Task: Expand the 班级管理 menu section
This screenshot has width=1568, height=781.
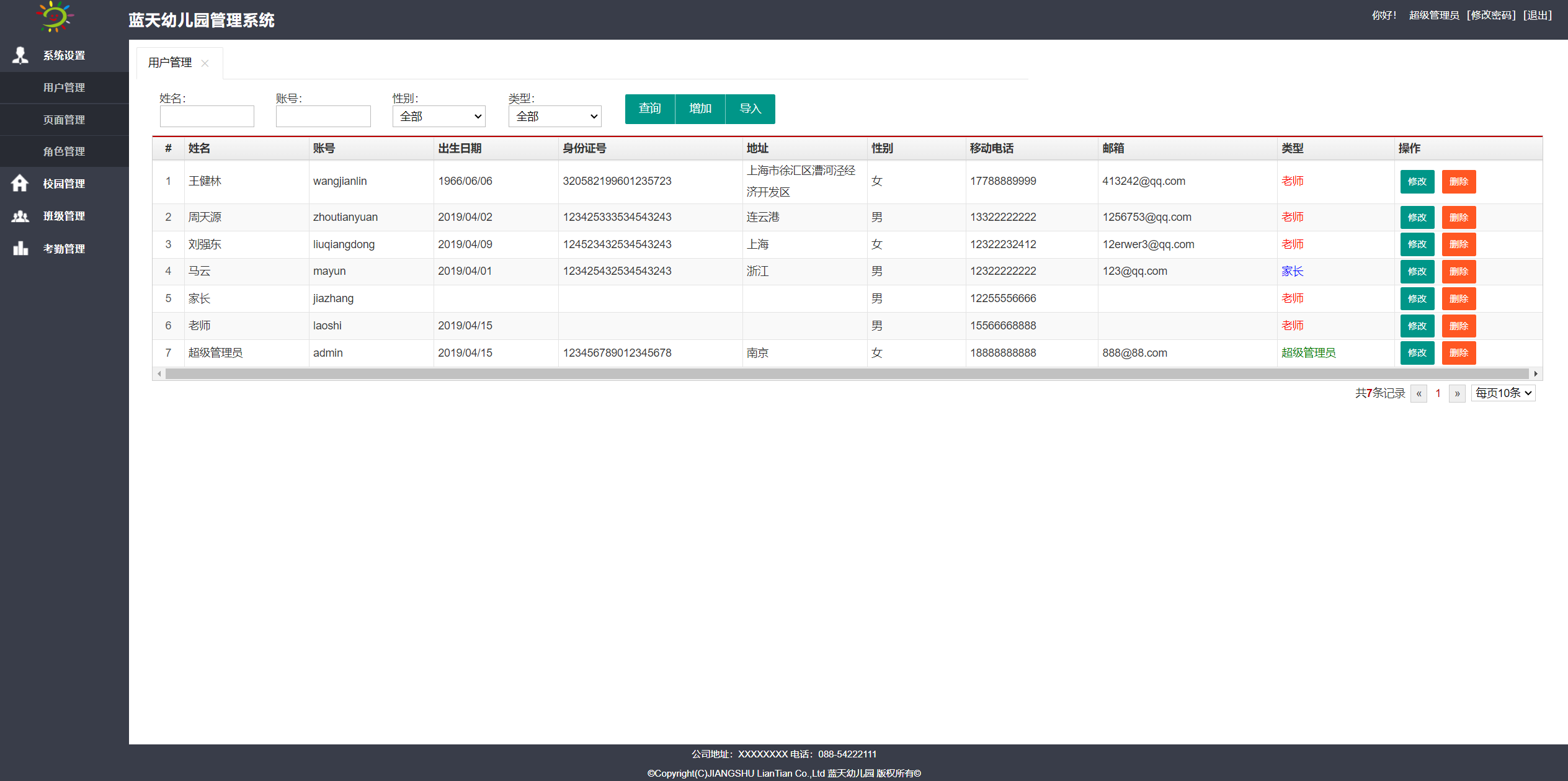Action: coord(65,216)
